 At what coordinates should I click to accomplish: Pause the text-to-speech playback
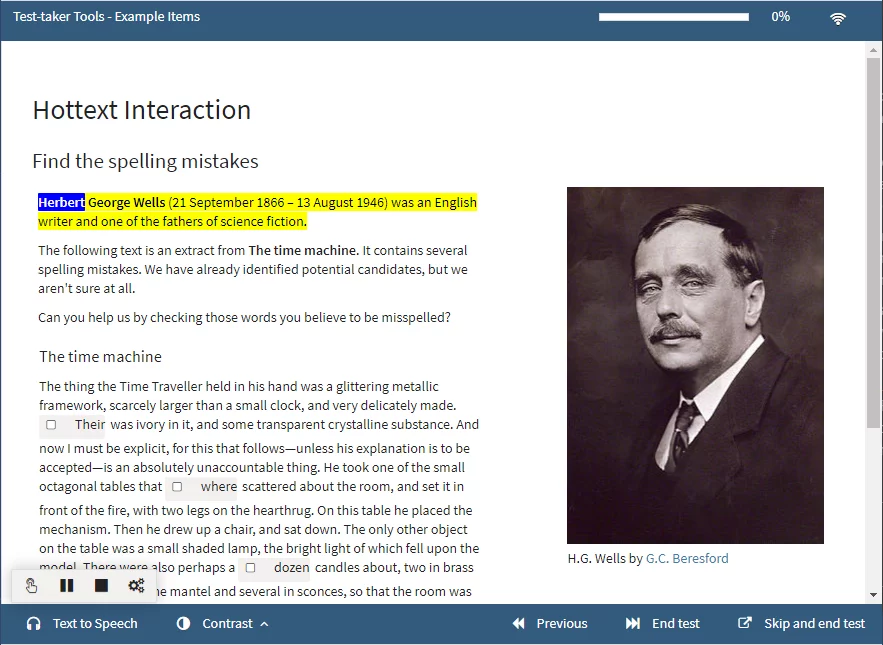click(x=66, y=585)
